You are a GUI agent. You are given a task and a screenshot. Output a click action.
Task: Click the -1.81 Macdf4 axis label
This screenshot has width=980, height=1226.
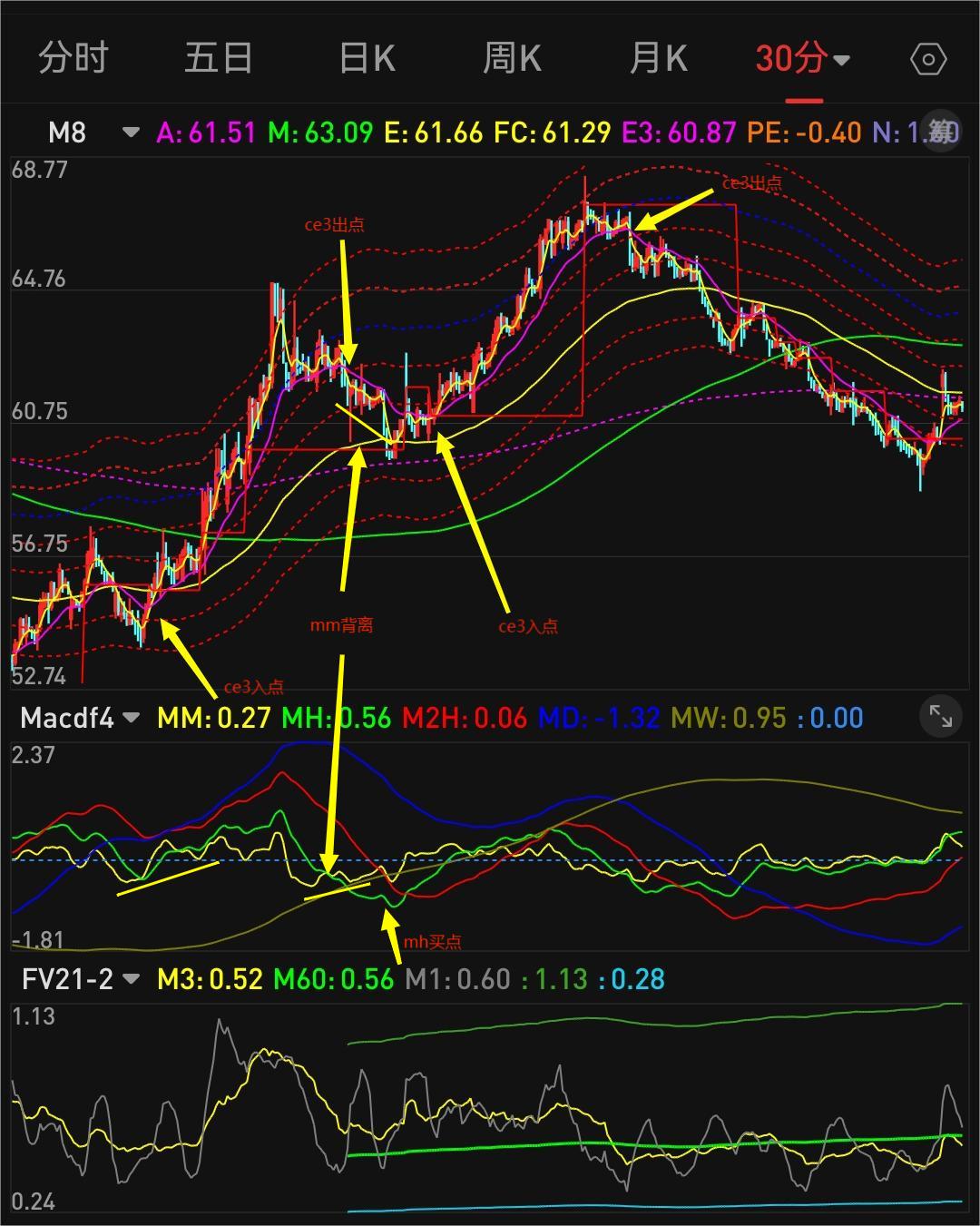pos(37,941)
